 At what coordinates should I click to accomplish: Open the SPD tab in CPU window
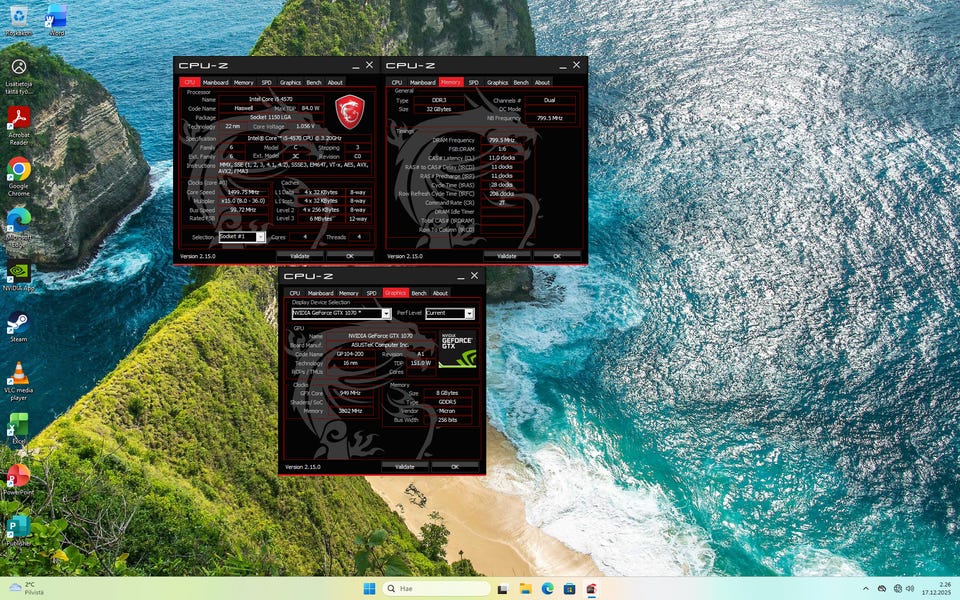pyautogui.click(x=266, y=82)
